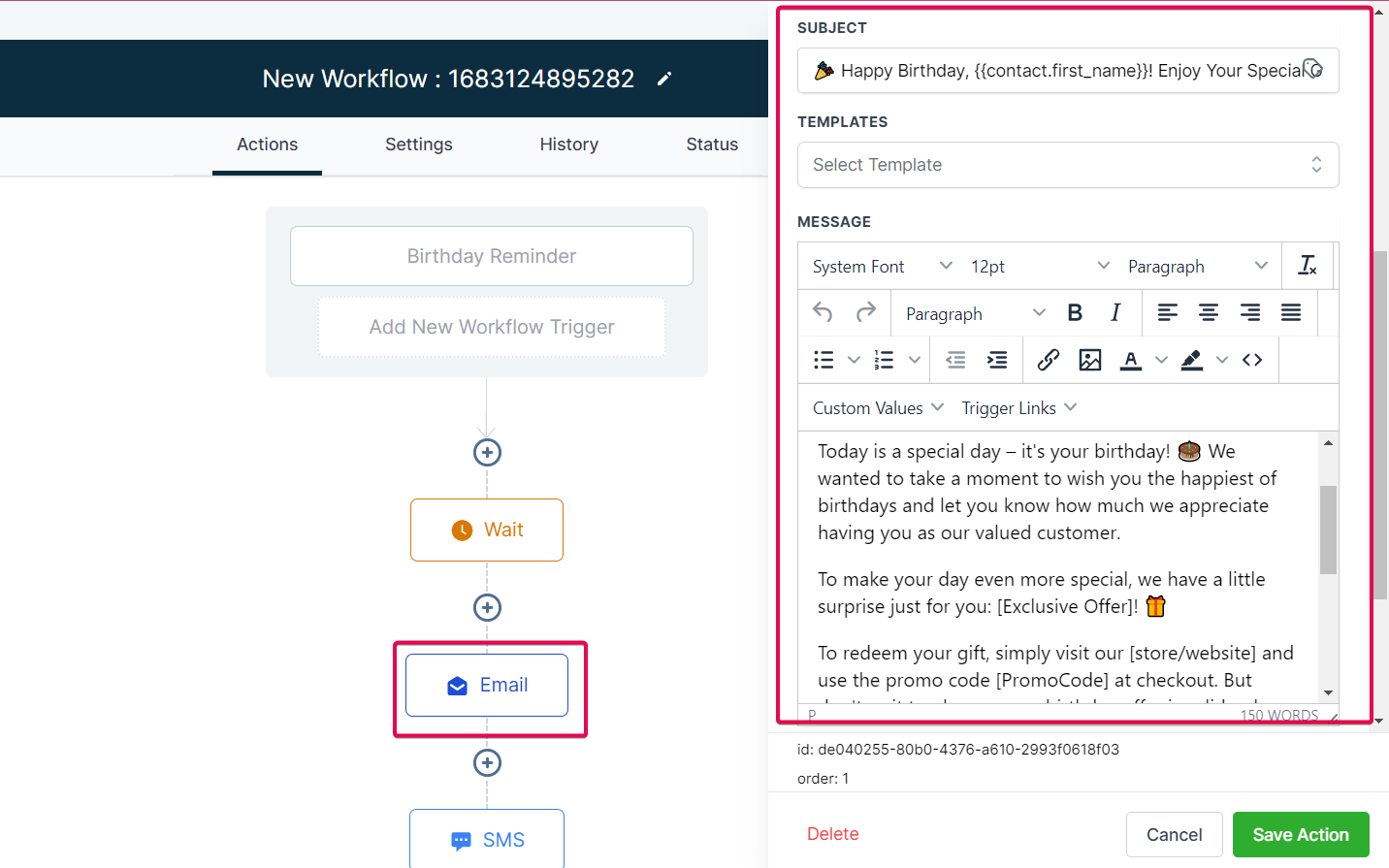Viewport: 1389px width, 868px height.
Task: Click inside the Subject input field
Action: pos(1067,70)
